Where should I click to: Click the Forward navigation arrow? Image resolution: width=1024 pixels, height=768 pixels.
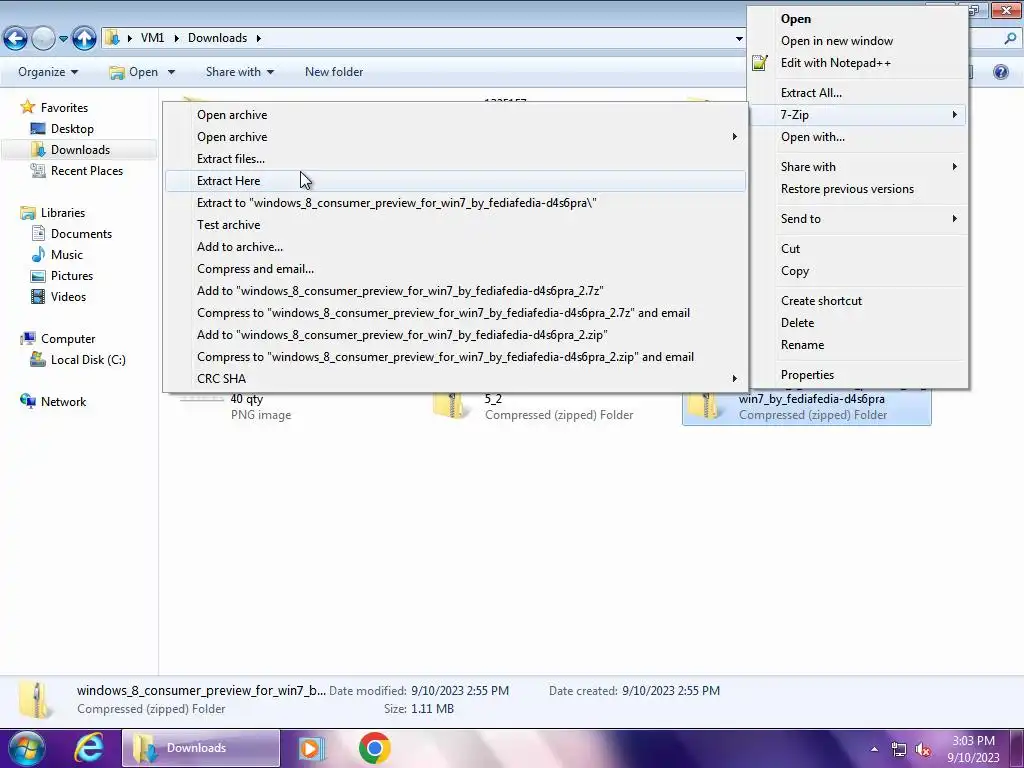click(43, 39)
